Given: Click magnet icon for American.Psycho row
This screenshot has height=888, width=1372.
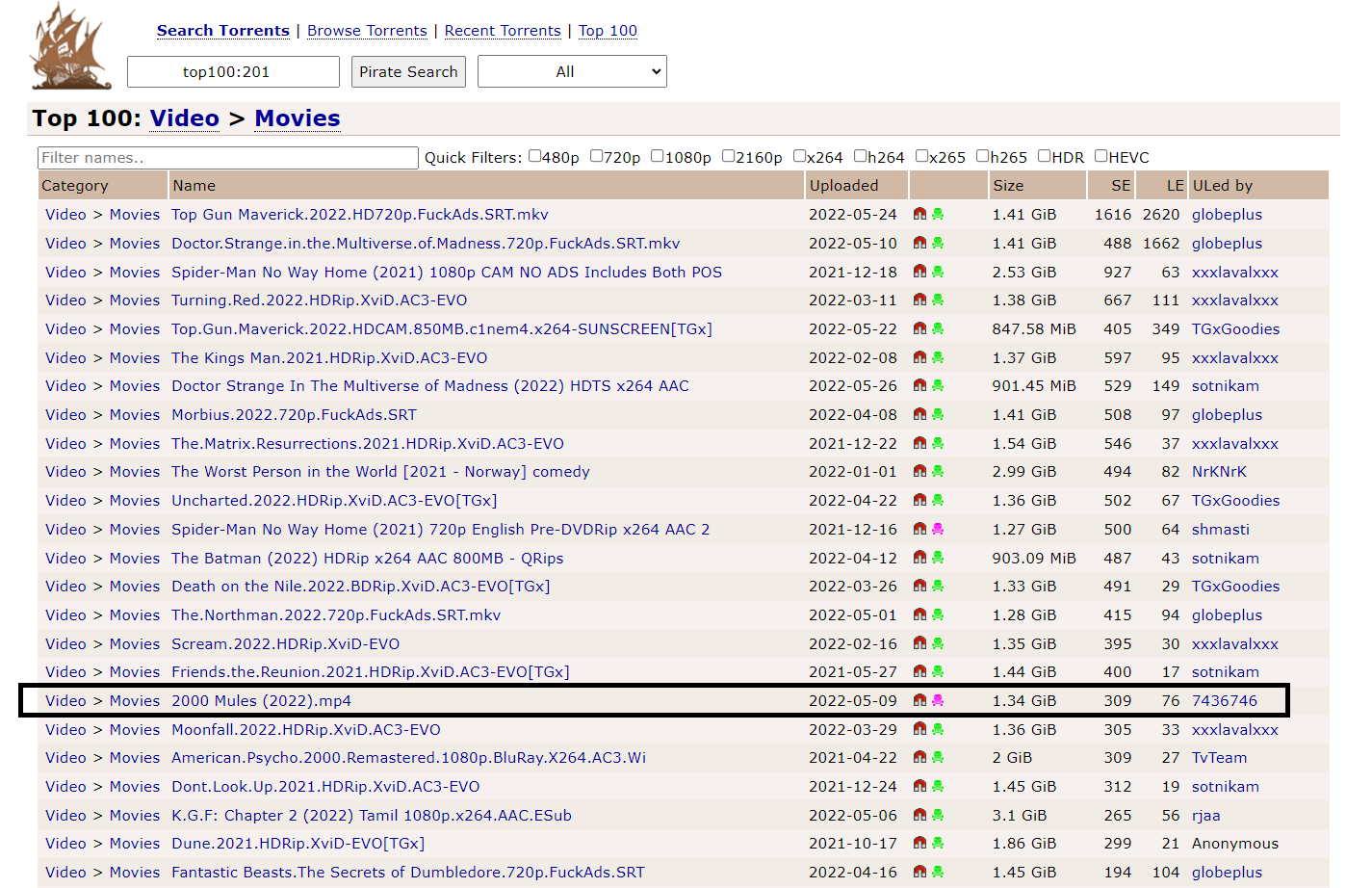Looking at the screenshot, I should 919,758.
